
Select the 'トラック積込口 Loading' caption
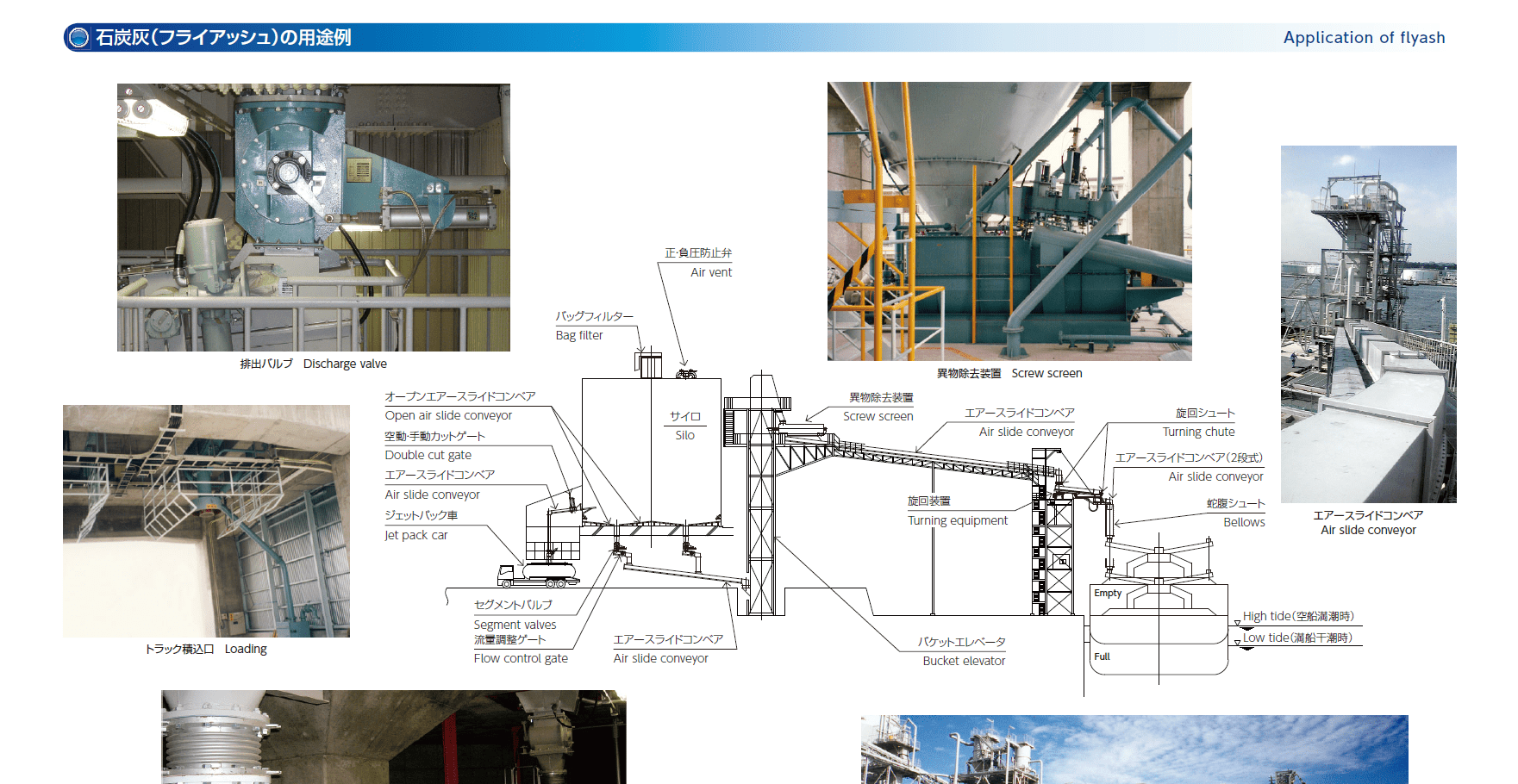(206, 649)
